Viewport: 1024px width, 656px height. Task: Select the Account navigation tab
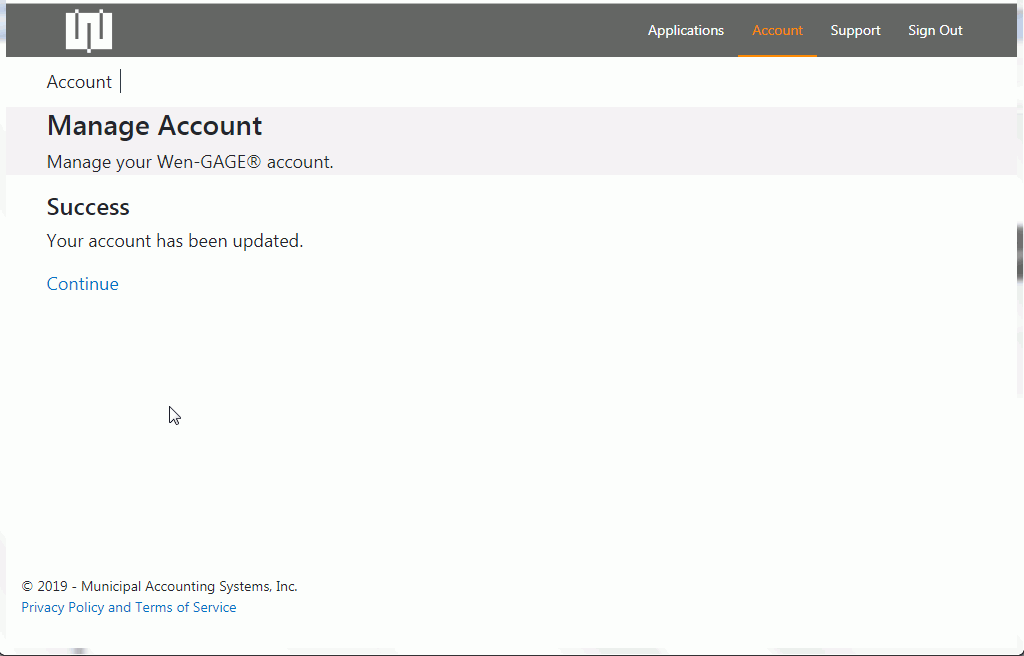point(777,30)
